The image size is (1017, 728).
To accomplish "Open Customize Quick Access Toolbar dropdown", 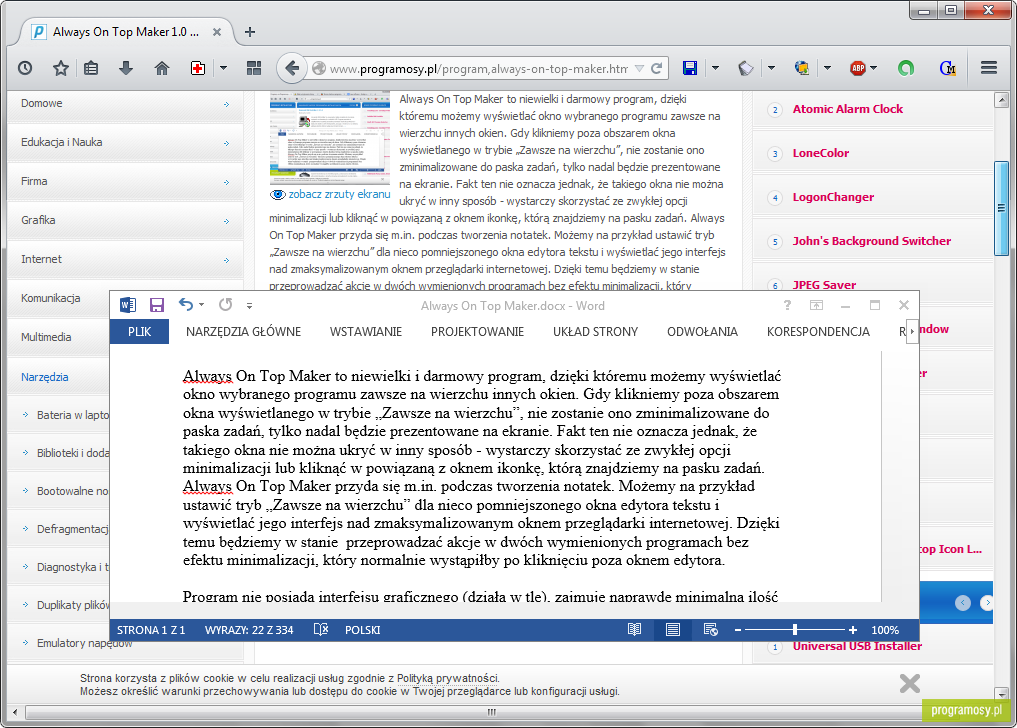I will click(249, 305).
